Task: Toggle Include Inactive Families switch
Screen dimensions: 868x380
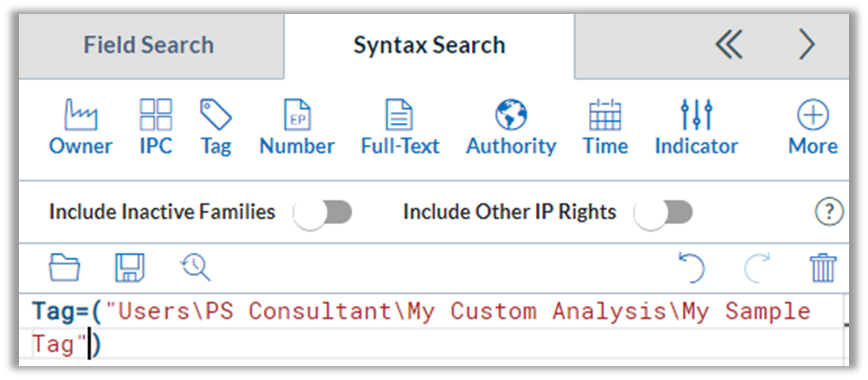Action: (x=323, y=213)
